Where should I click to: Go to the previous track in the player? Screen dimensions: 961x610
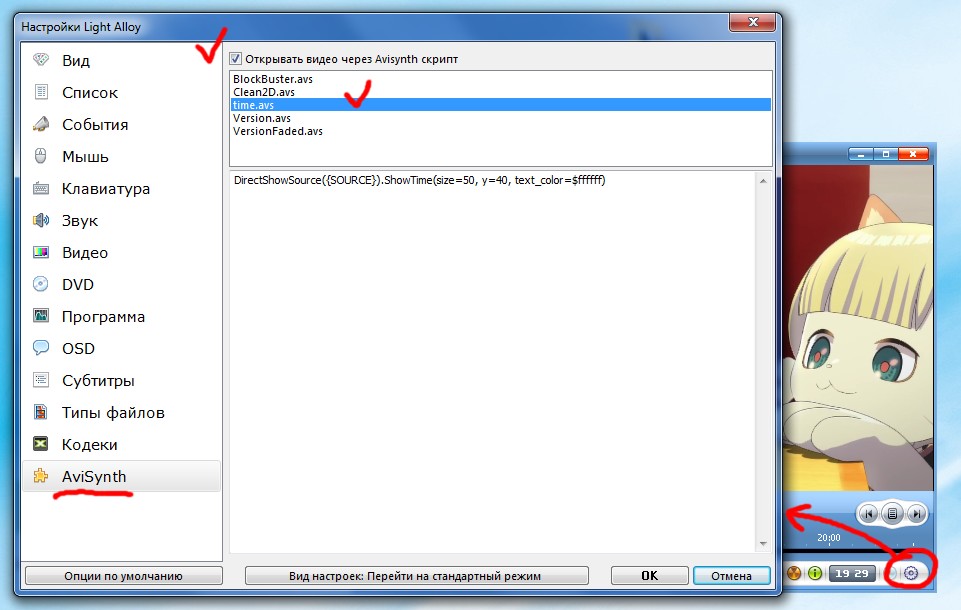[x=868, y=514]
